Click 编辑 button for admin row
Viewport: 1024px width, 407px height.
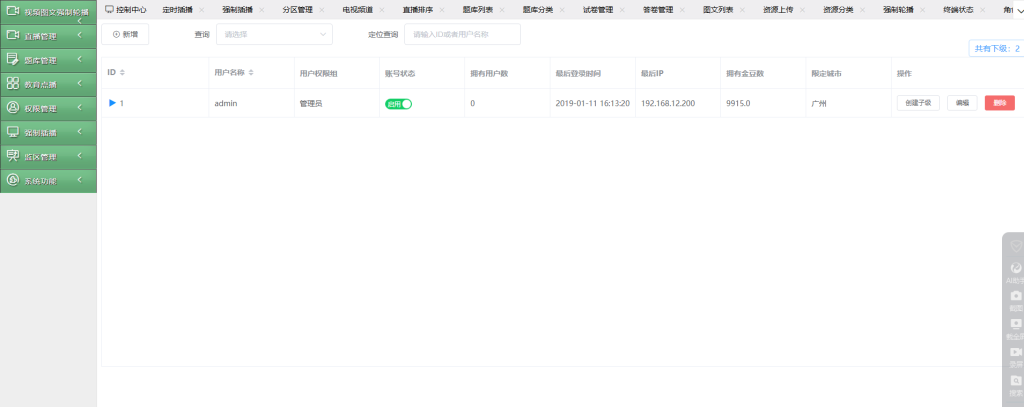(962, 103)
